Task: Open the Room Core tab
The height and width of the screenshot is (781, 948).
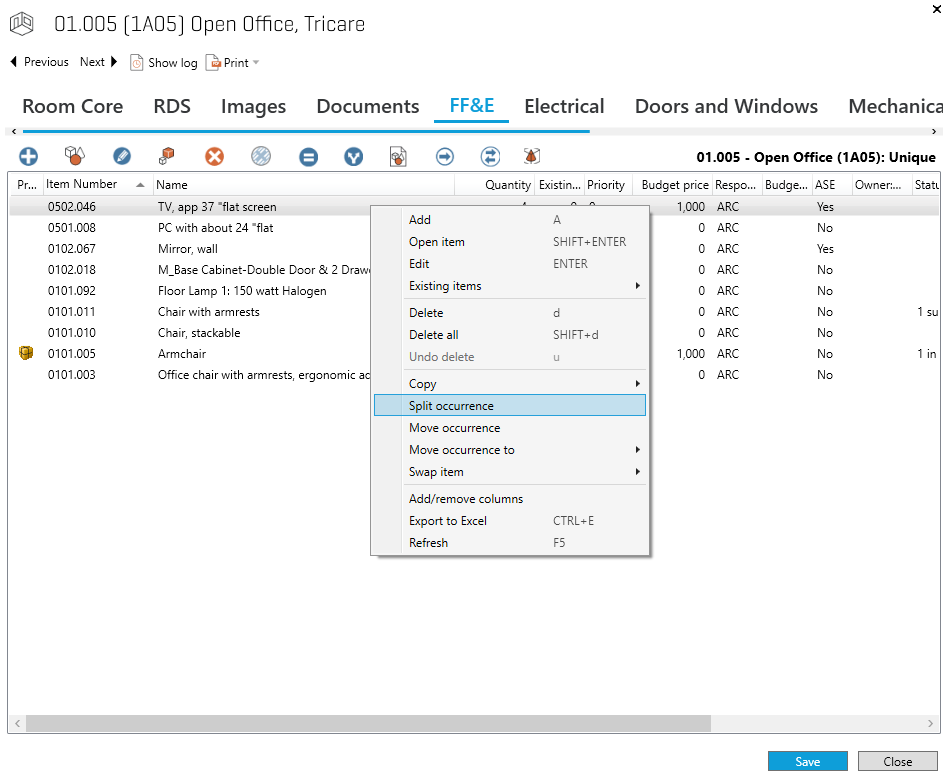Action: 73,107
